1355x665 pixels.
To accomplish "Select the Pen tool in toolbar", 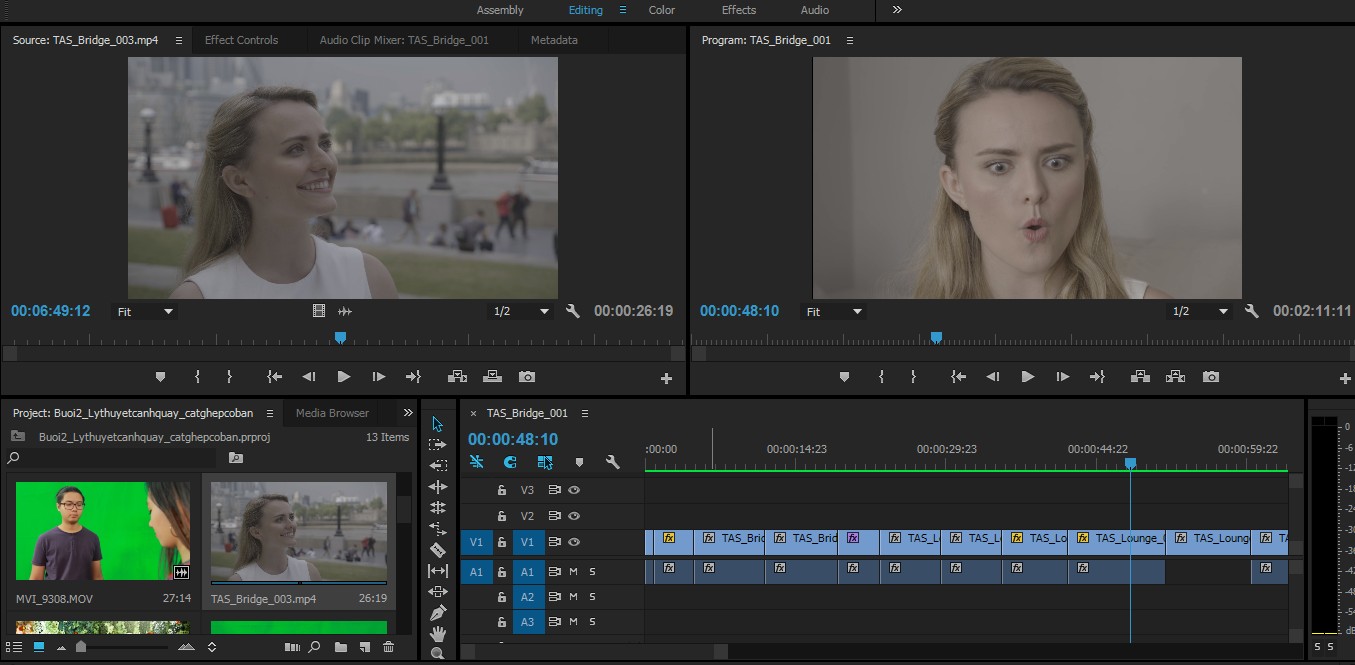I will coord(437,613).
